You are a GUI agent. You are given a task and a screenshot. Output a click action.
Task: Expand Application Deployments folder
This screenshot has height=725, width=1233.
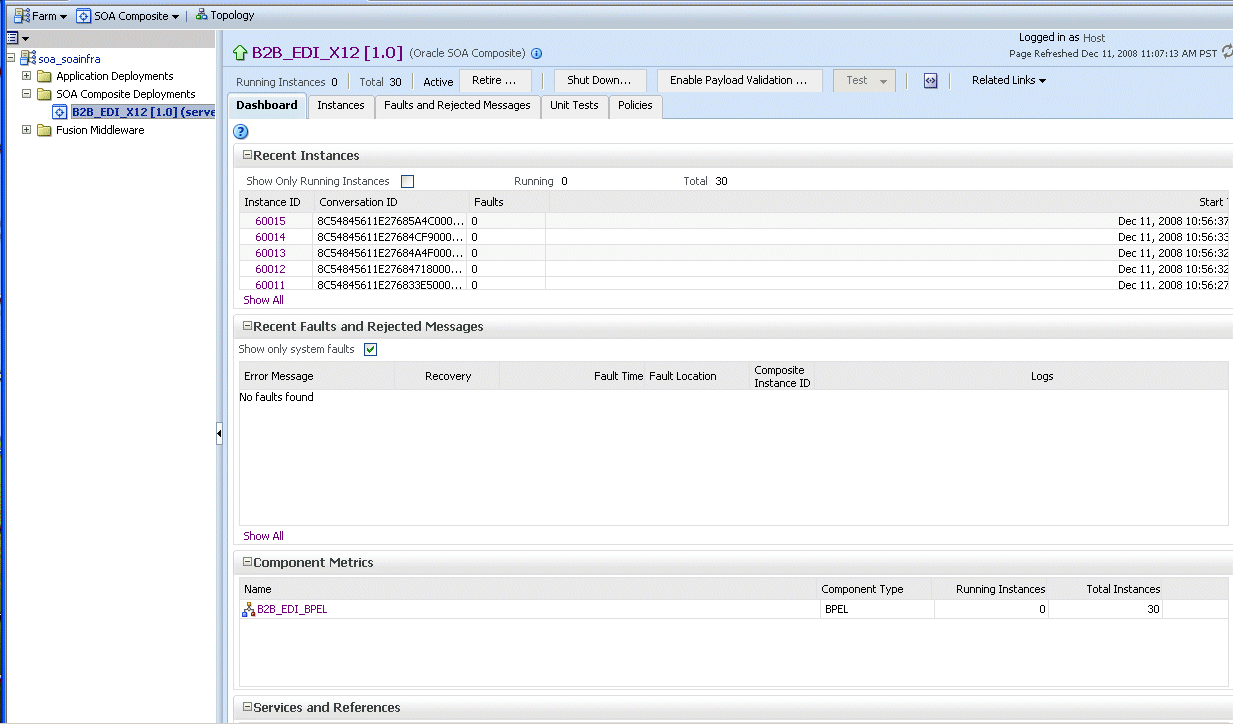pos(26,76)
